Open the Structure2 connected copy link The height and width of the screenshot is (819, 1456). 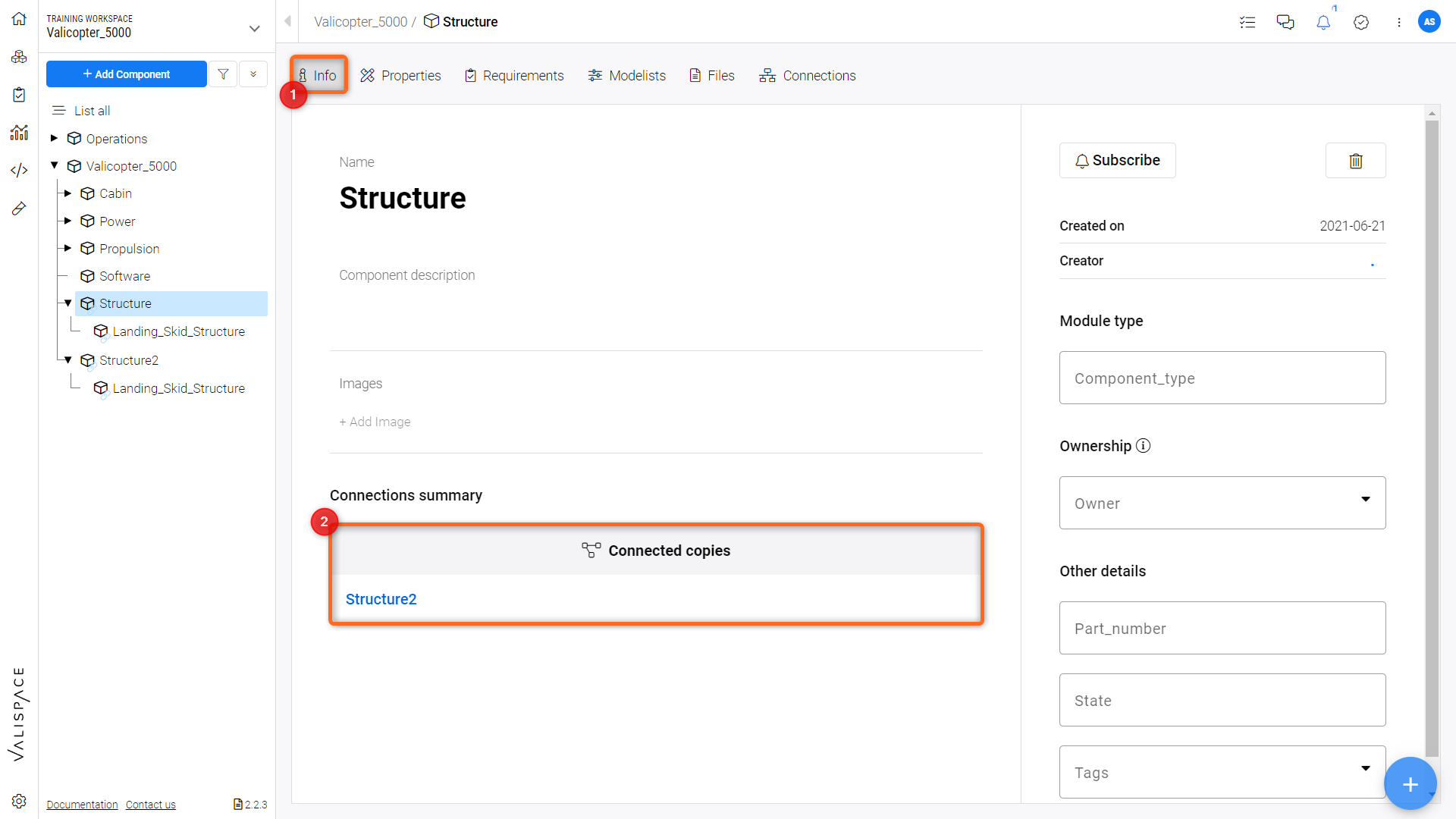(381, 599)
